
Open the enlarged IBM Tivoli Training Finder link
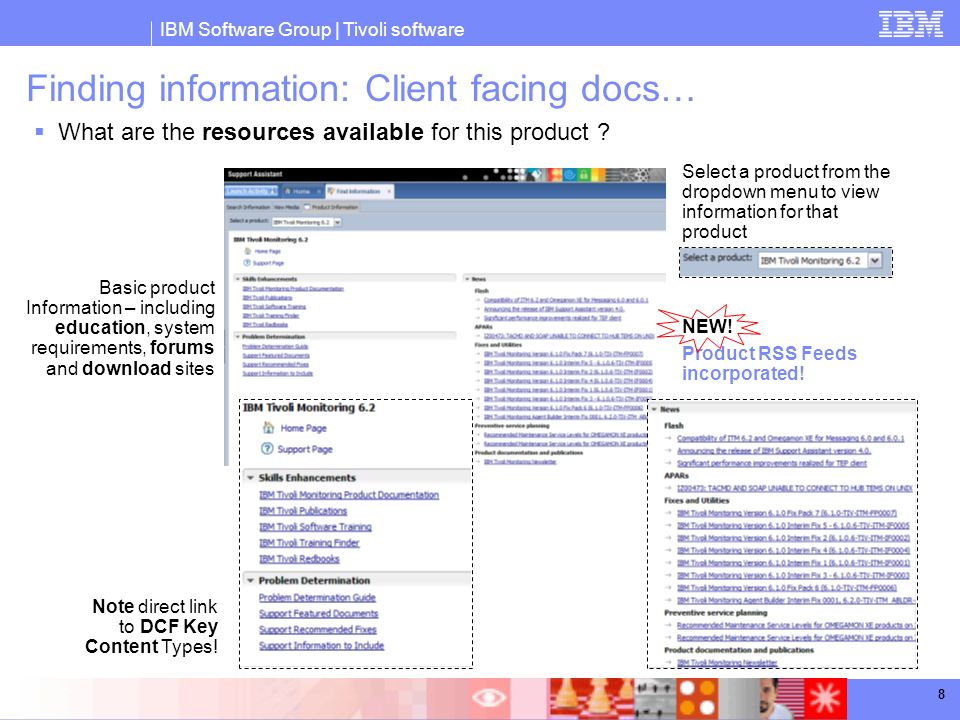click(309, 542)
